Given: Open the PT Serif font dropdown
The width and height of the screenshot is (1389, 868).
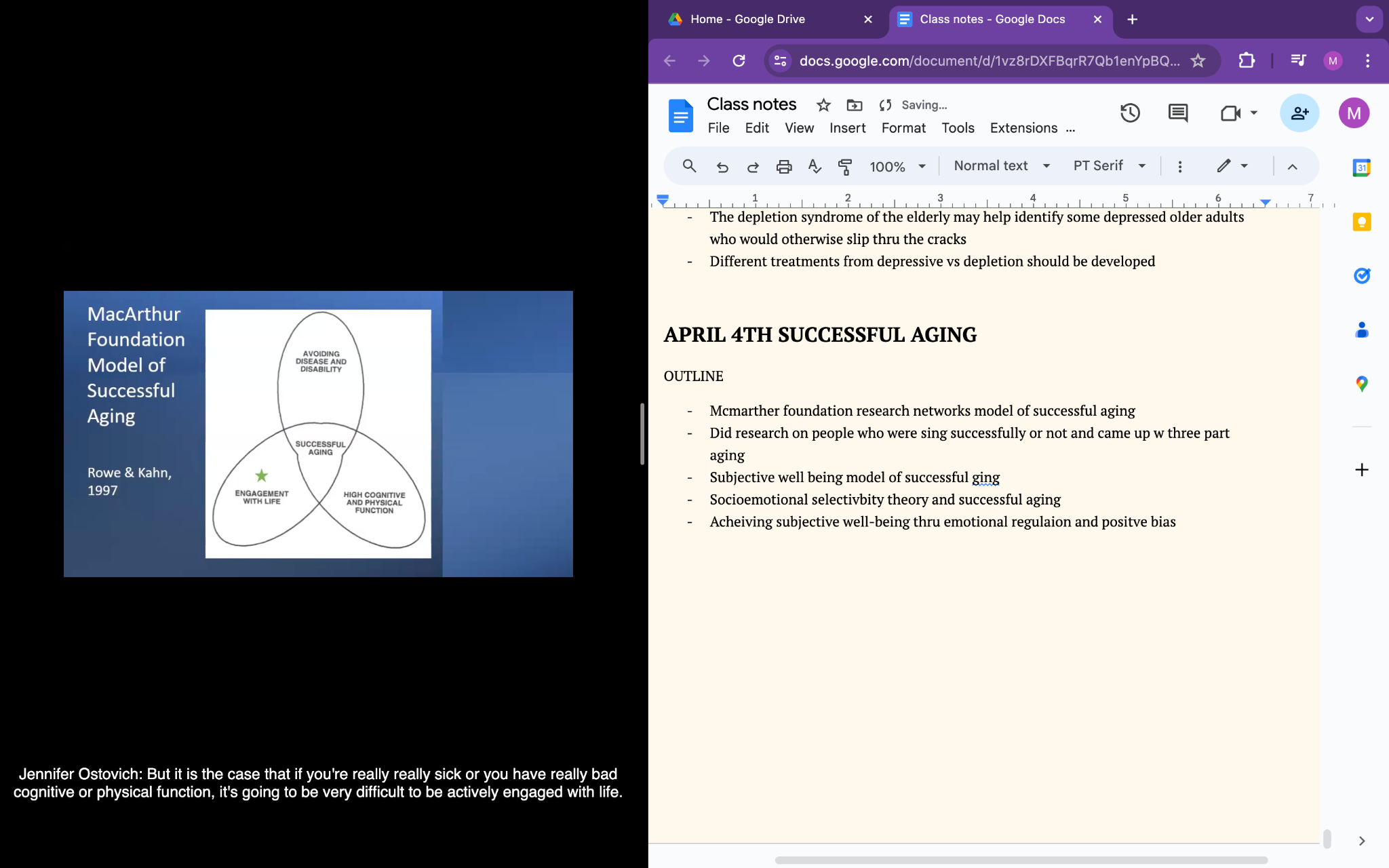Looking at the screenshot, I should tap(1109, 166).
